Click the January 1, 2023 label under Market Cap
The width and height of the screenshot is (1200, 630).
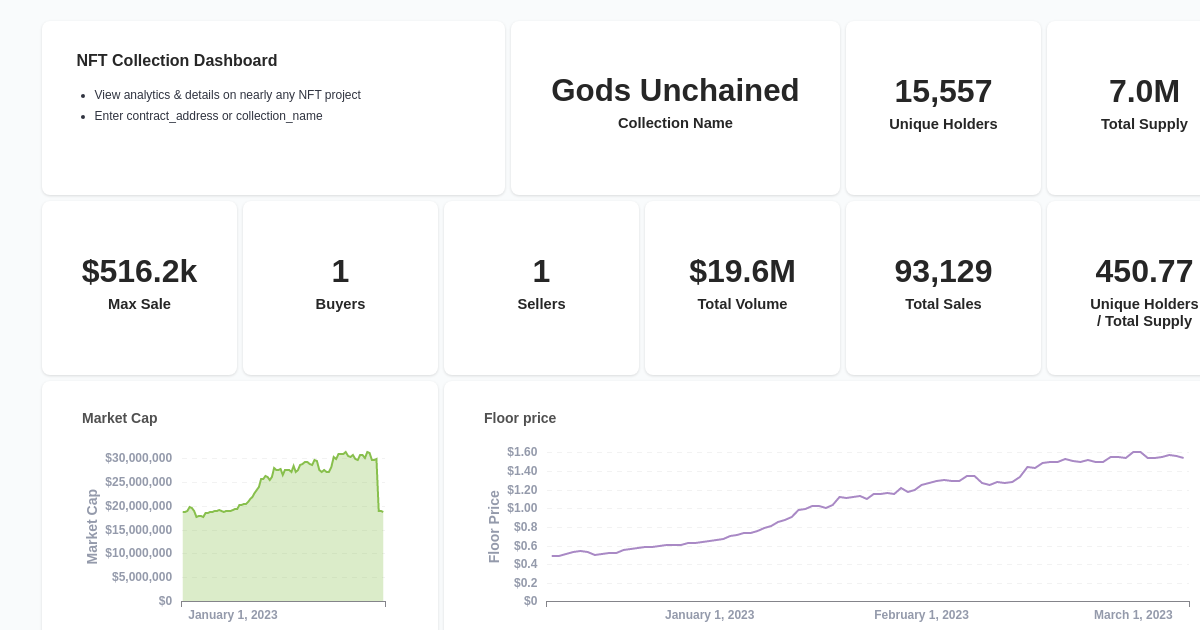point(233,615)
